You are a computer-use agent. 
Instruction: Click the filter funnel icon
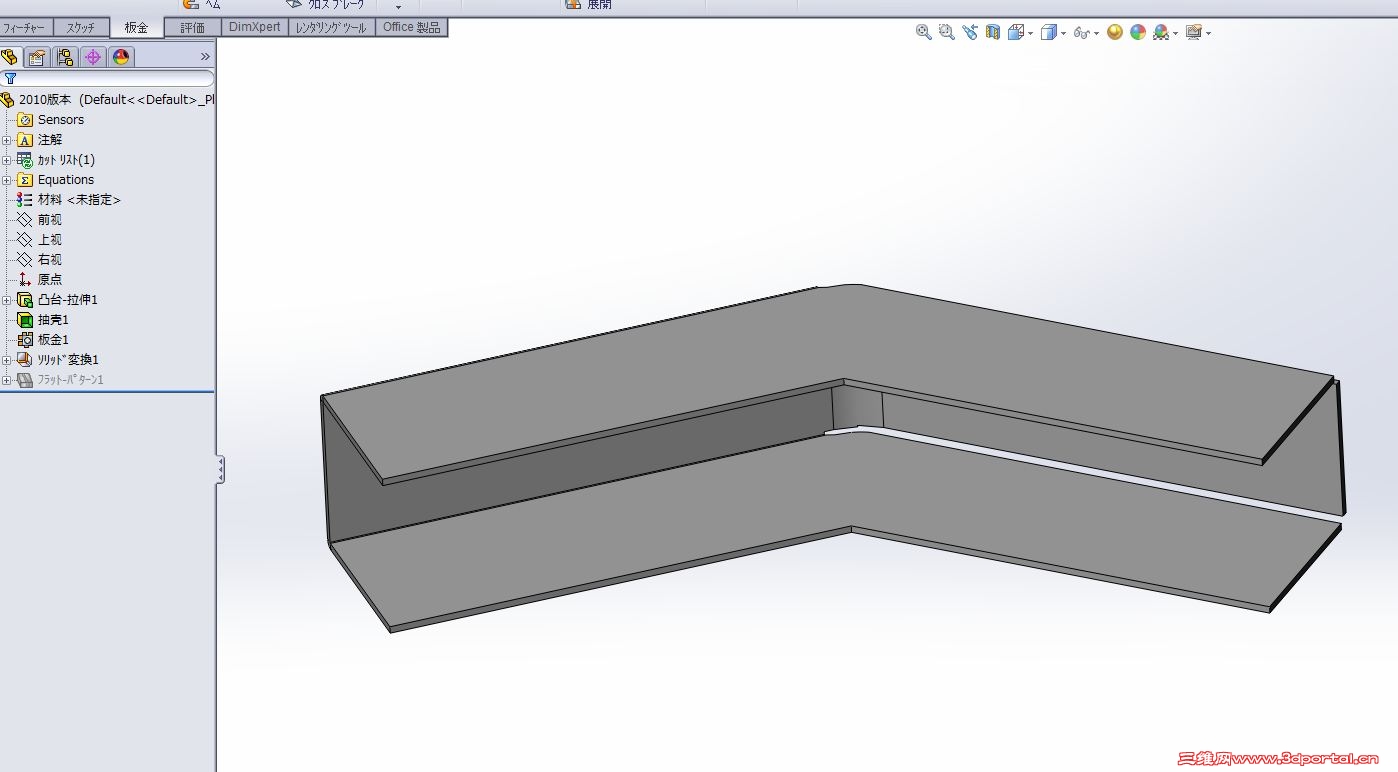pos(11,78)
